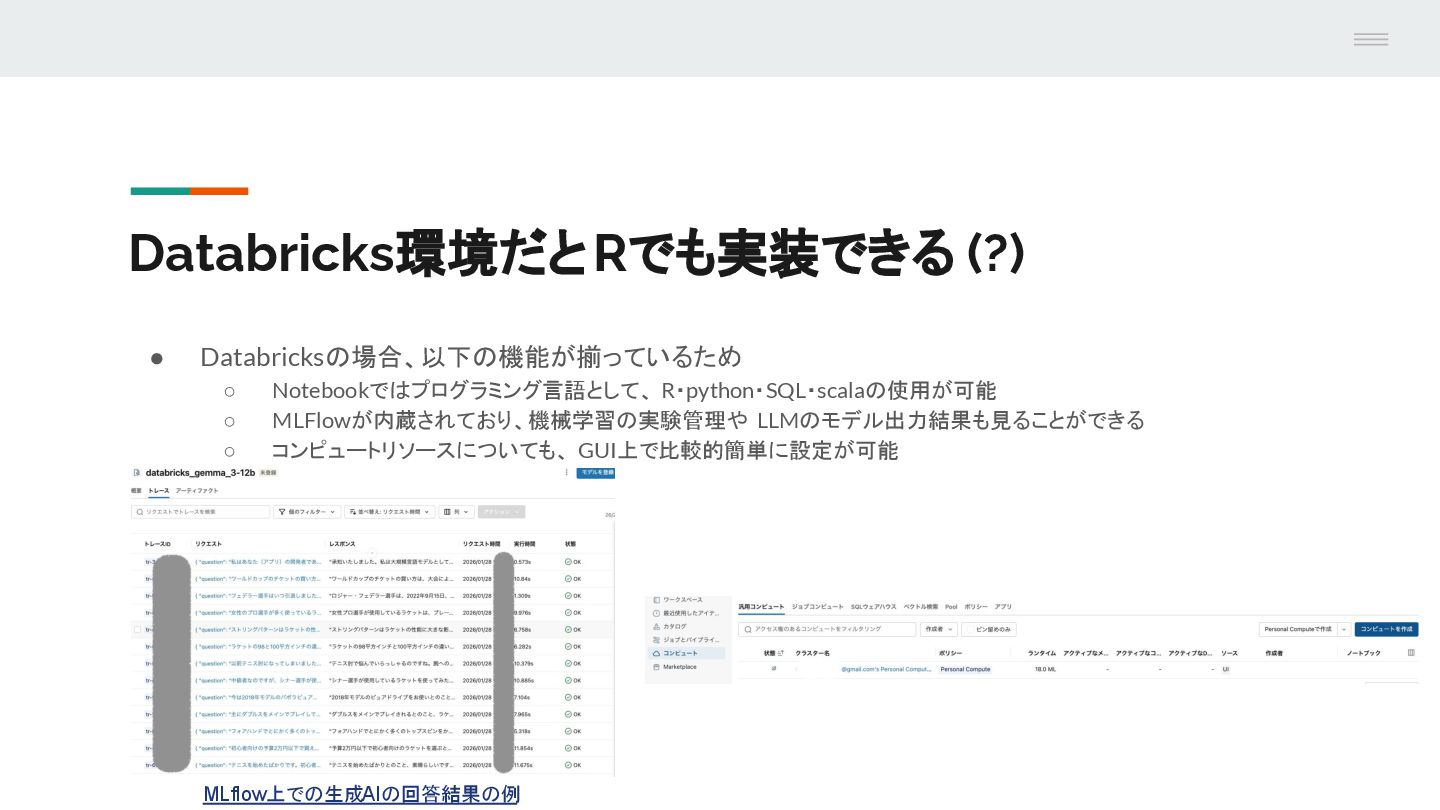
Task: Open the 作成者 filter dropdown
Action: click(x=938, y=629)
